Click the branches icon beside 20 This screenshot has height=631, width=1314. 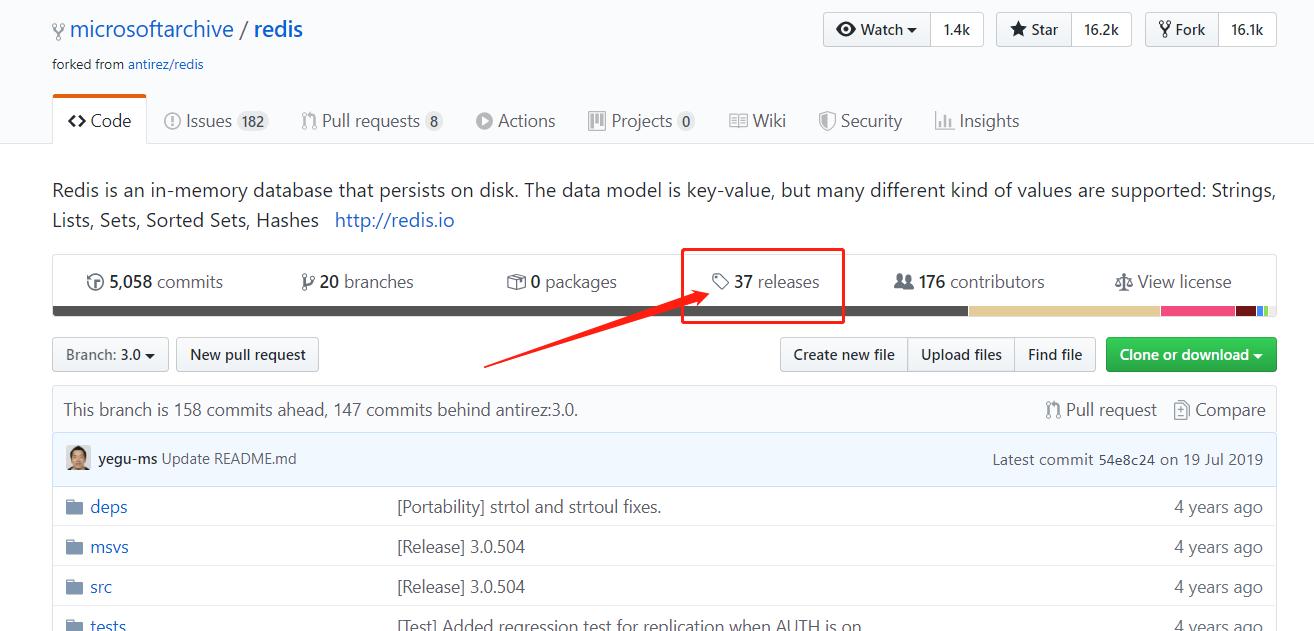307,282
